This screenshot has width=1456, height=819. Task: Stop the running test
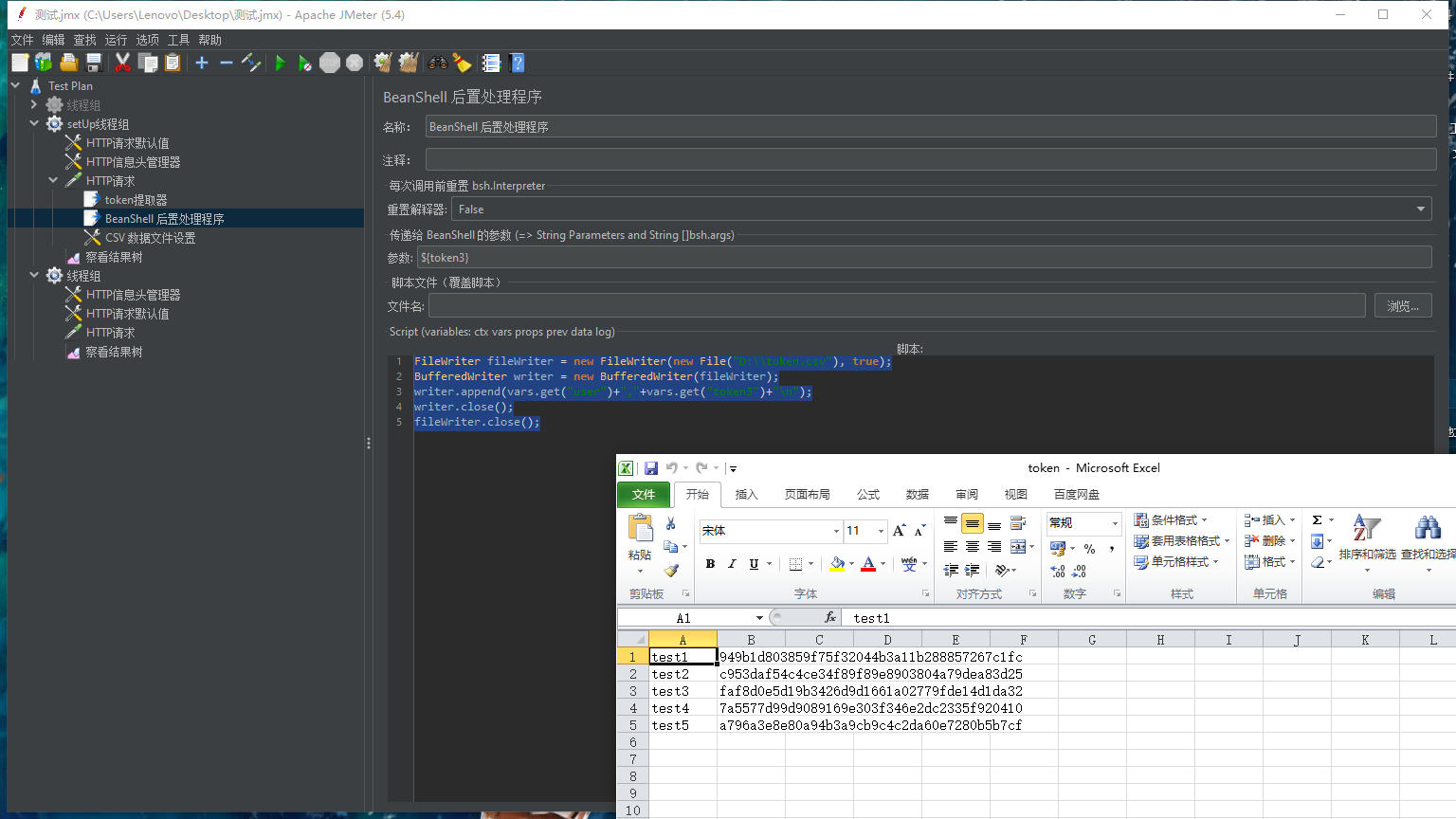click(329, 63)
